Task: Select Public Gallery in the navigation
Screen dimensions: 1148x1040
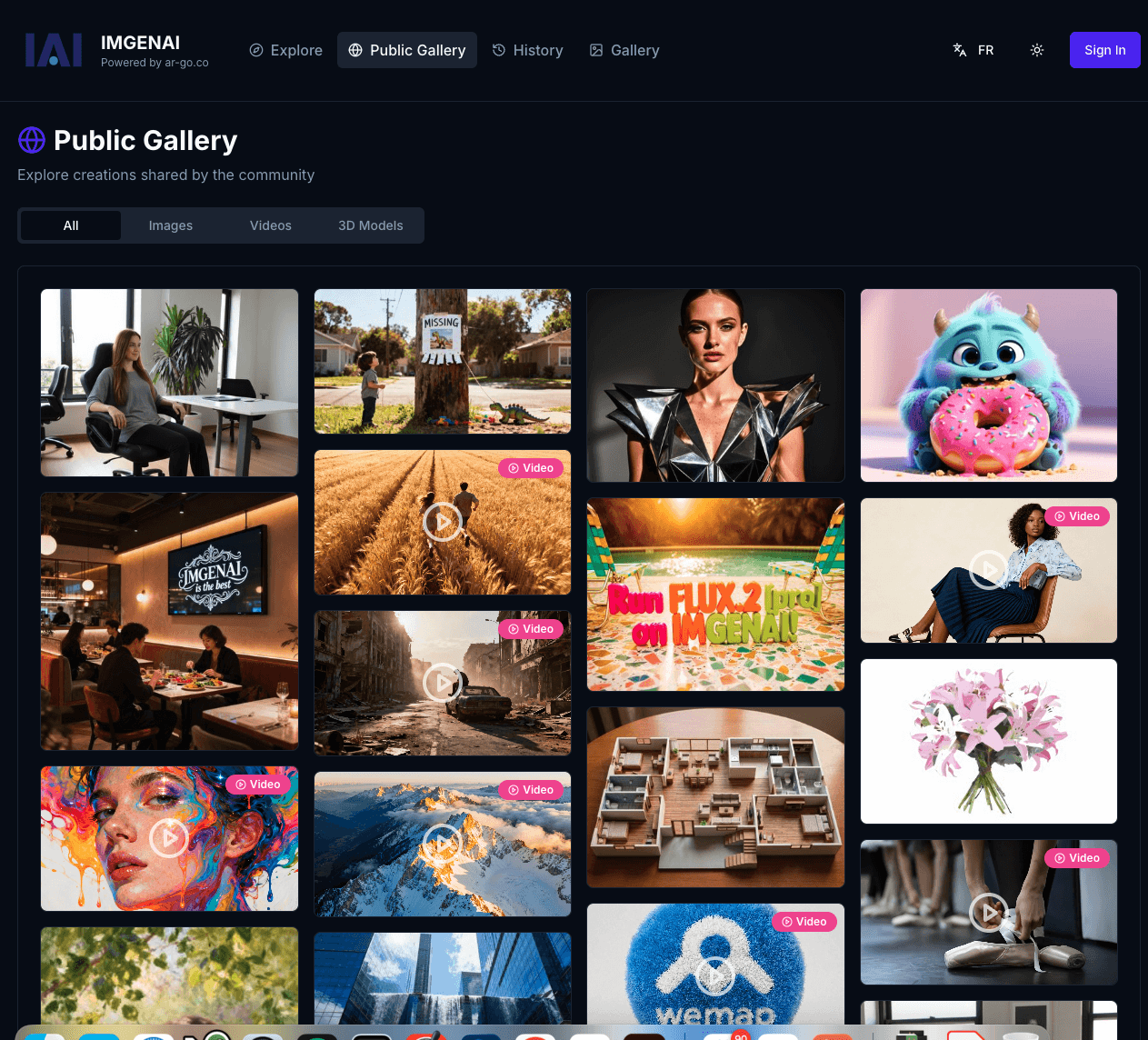Action: (407, 50)
